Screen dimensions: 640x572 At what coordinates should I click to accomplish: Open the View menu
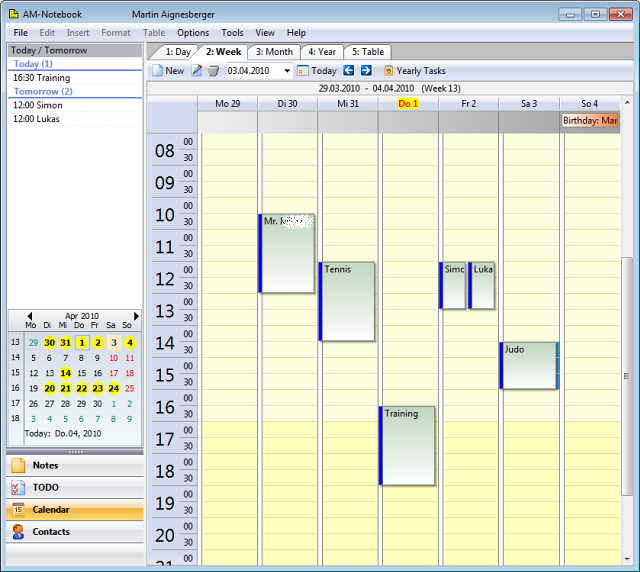click(265, 33)
